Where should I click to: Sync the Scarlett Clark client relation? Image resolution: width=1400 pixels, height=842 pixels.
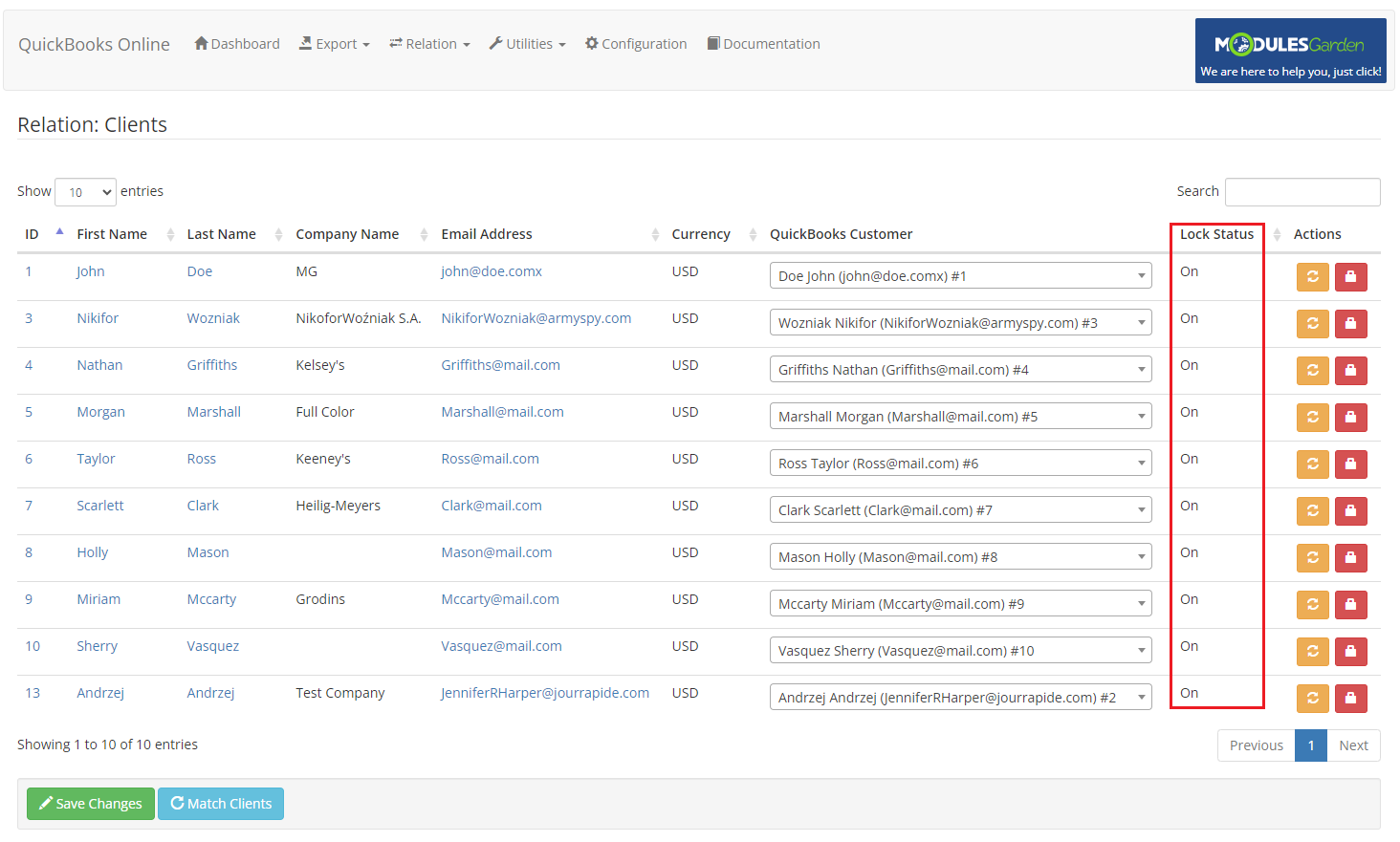pyautogui.click(x=1312, y=510)
